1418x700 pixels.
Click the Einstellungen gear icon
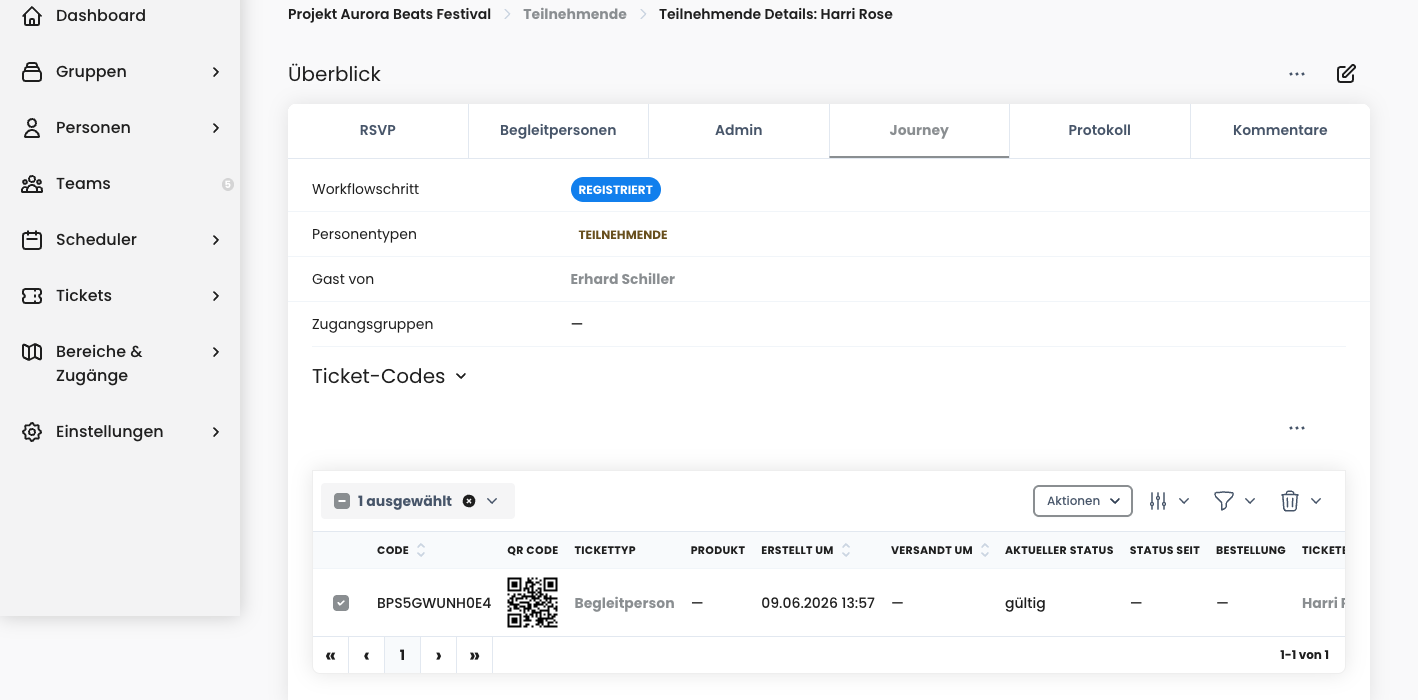[x=32, y=432]
